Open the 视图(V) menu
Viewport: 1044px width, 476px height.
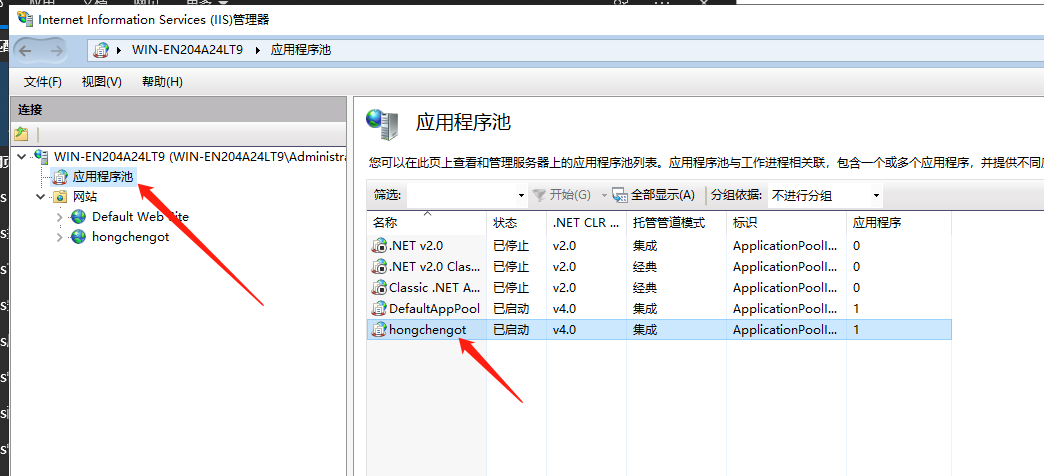click(x=102, y=82)
